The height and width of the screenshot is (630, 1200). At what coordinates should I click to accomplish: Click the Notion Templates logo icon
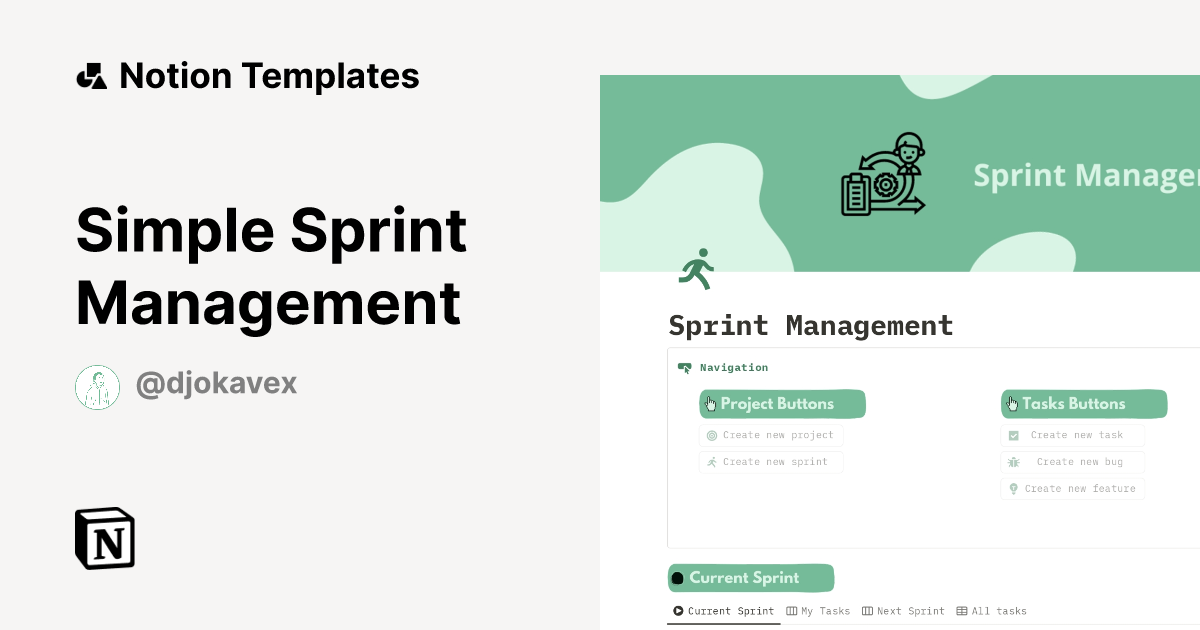point(91,75)
